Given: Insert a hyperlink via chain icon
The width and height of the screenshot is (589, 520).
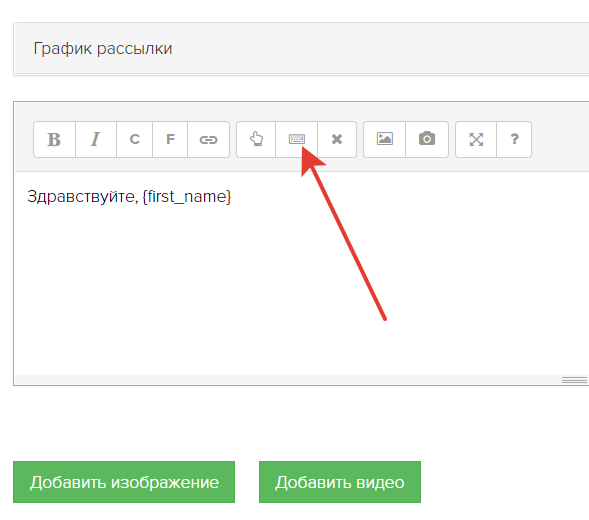Looking at the screenshot, I should pos(208,139).
